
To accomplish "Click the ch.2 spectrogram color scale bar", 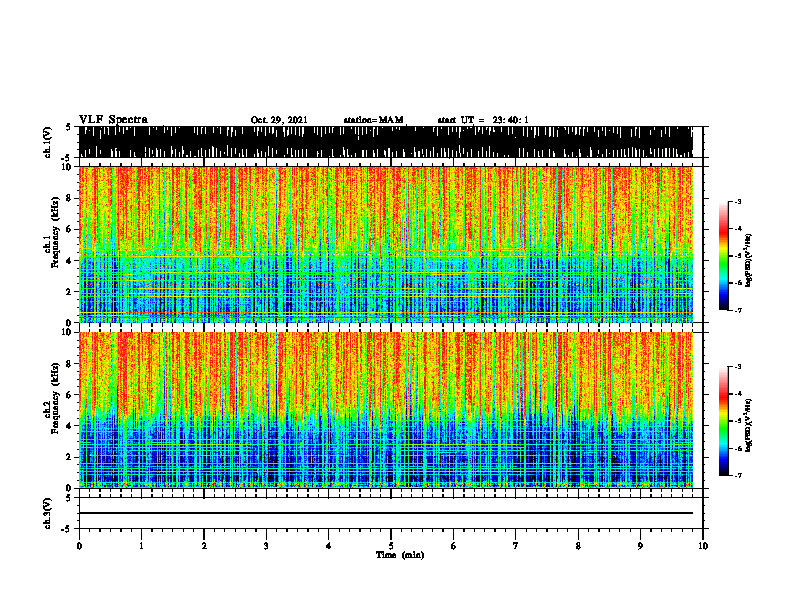I will click(724, 421).
